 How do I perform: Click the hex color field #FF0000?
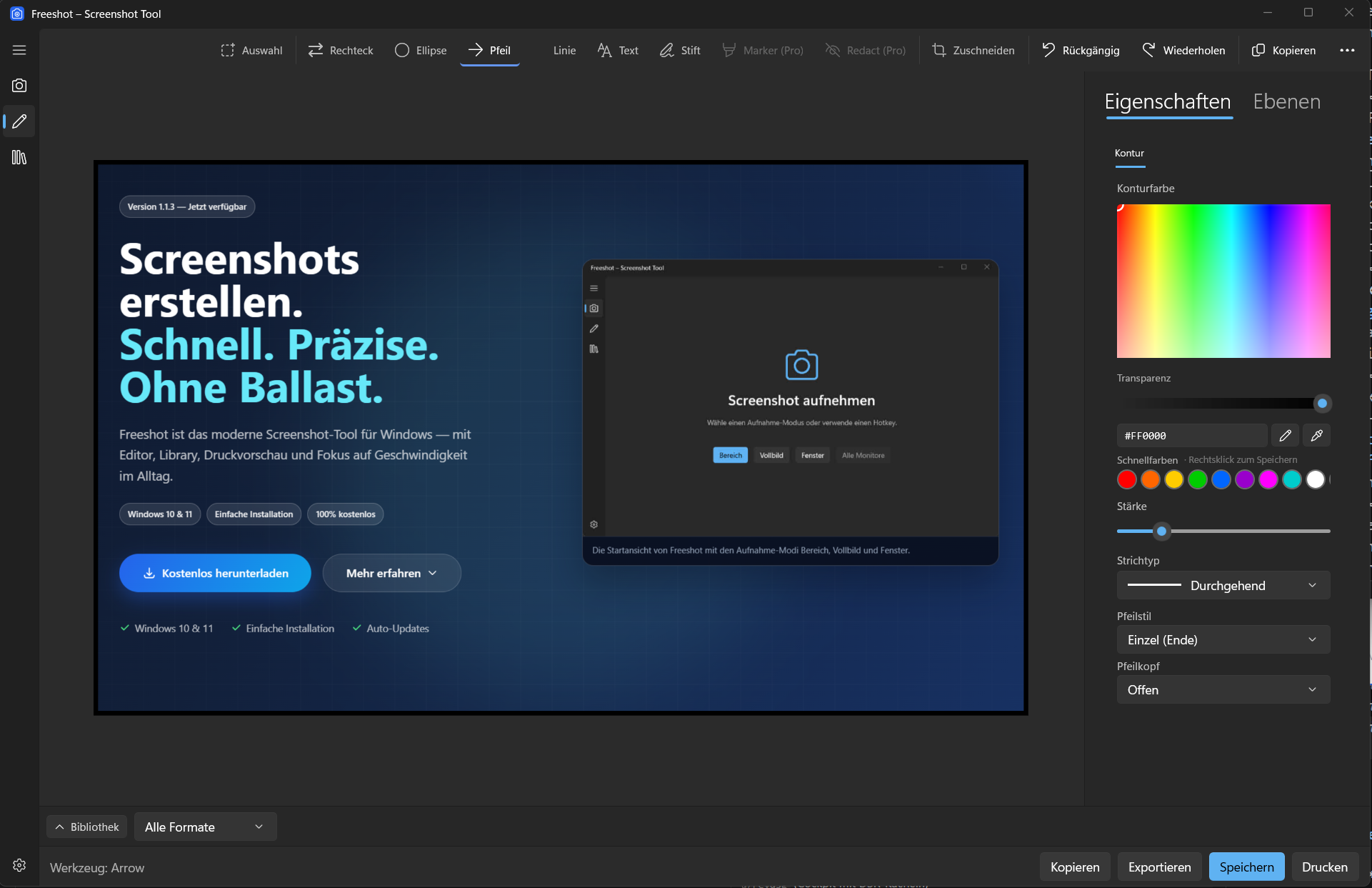click(x=1191, y=435)
